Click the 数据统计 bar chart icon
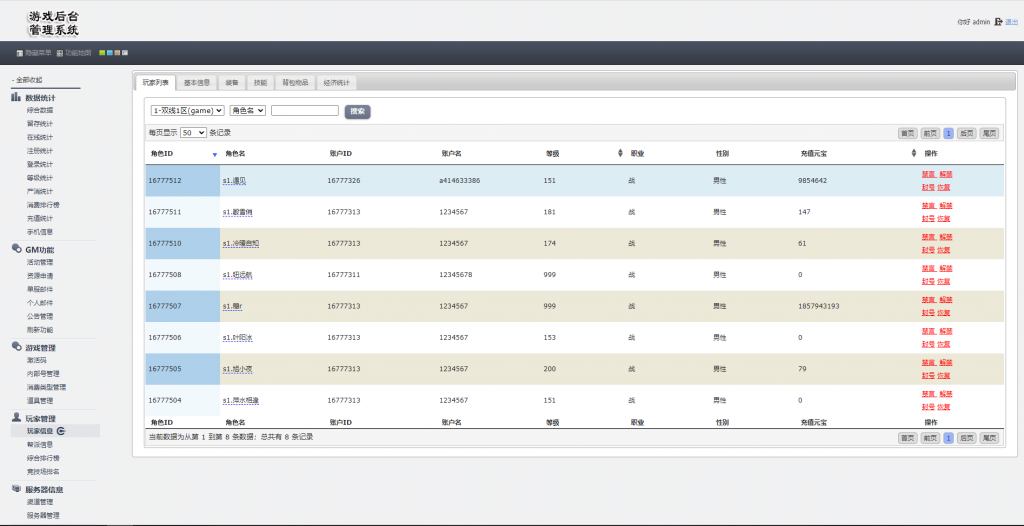 (x=16, y=97)
